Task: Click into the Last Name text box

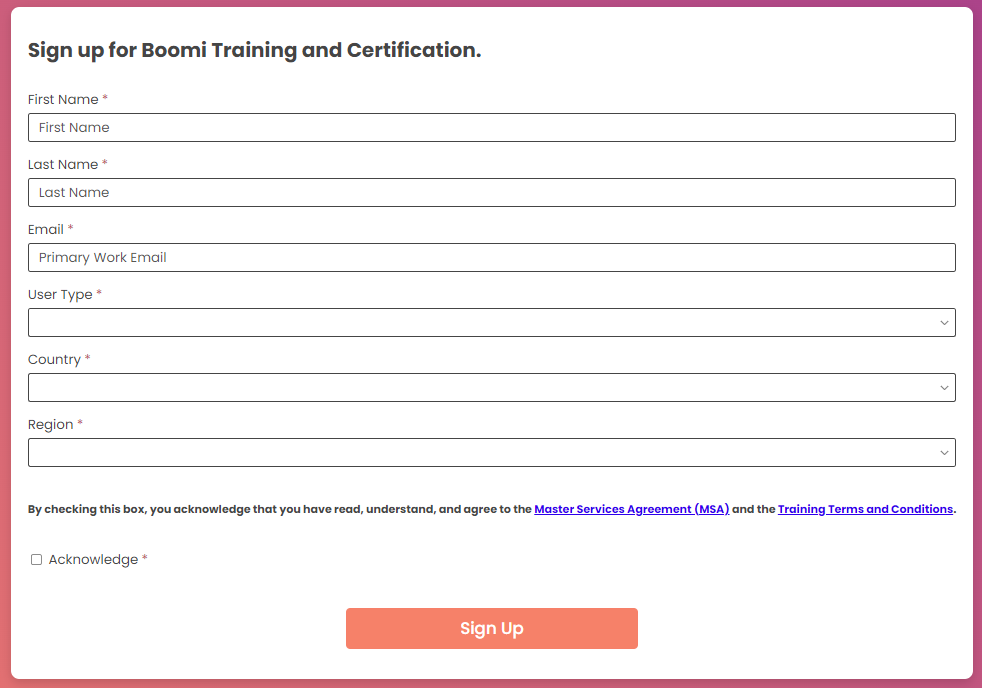Action: (492, 193)
